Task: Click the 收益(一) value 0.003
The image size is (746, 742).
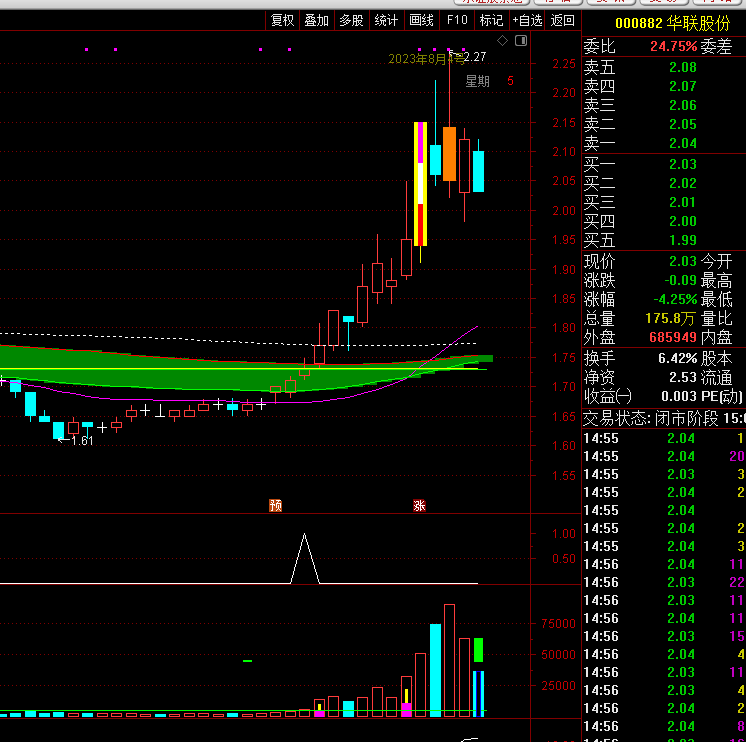Action: (679, 397)
